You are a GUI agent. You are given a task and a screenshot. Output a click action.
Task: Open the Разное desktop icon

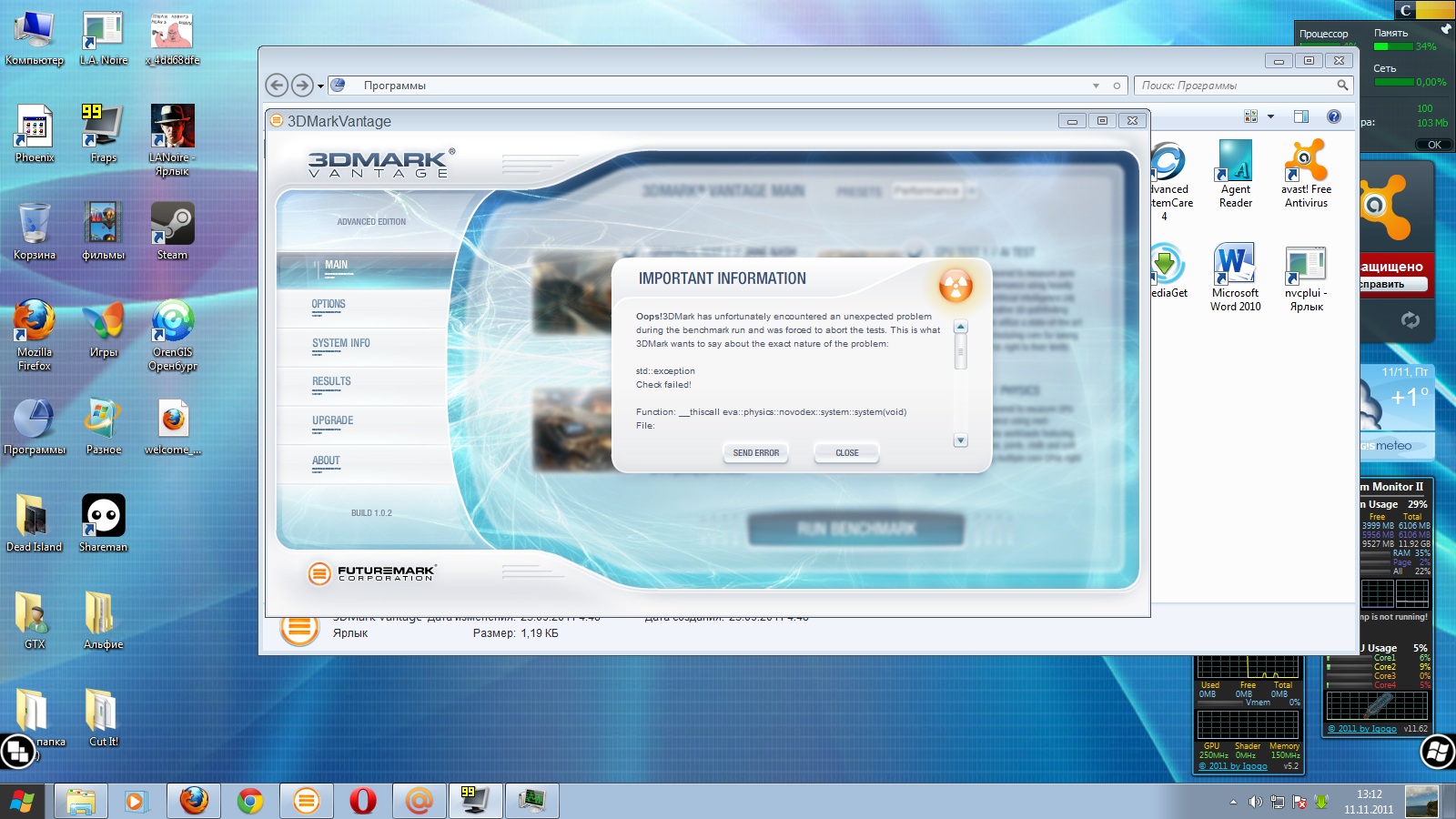[103, 427]
